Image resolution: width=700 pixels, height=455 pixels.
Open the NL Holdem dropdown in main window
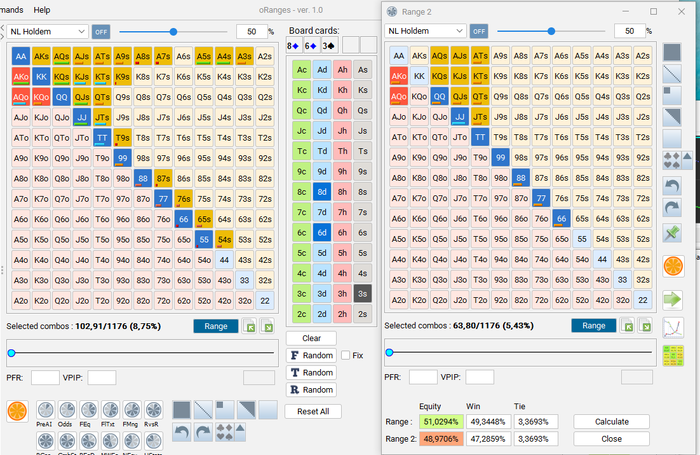[47, 32]
